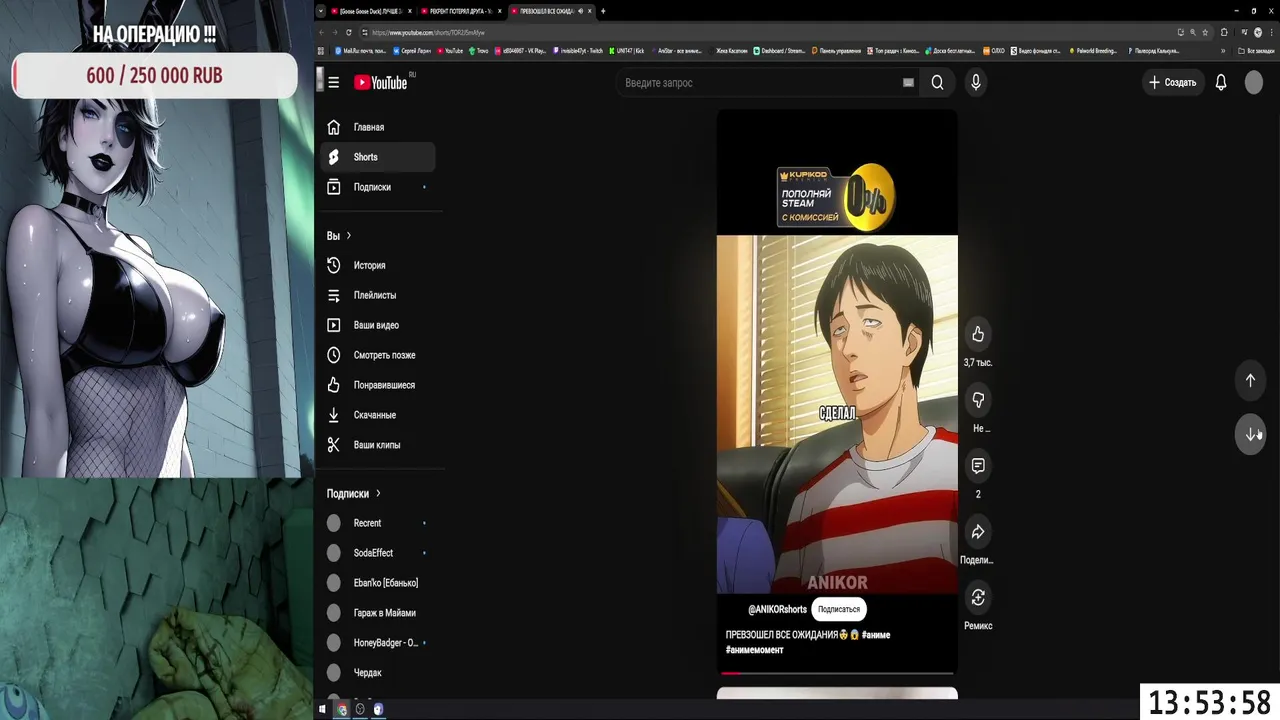This screenshot has height=720, width=1280.
Task: Open Понравившиеся liked videos
Action: tap(378, 385)
